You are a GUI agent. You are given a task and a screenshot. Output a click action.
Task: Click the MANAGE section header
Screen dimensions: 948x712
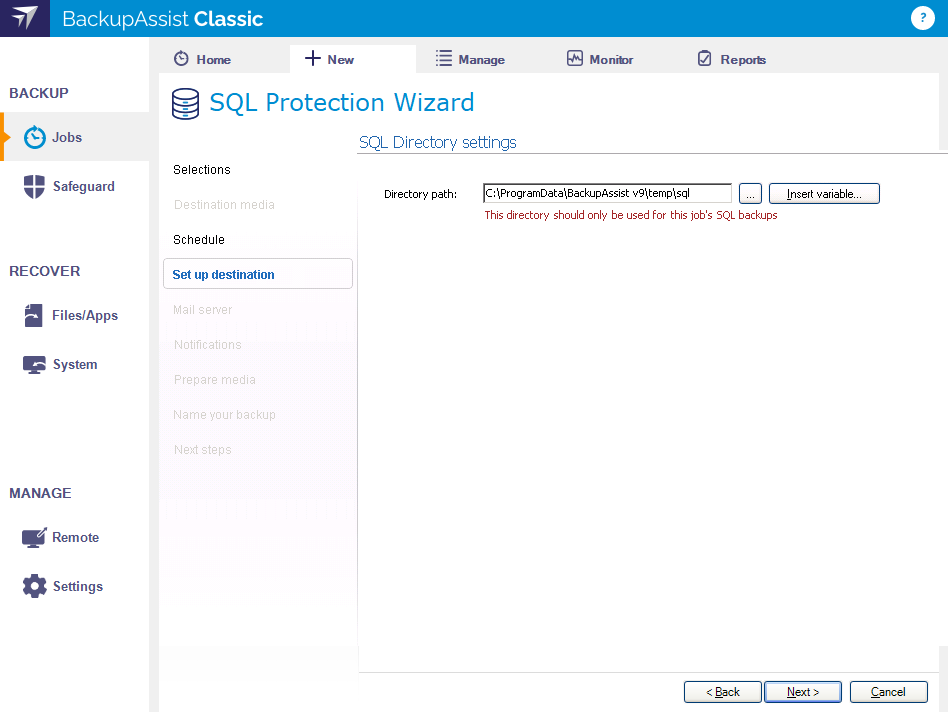click(41, 493)
